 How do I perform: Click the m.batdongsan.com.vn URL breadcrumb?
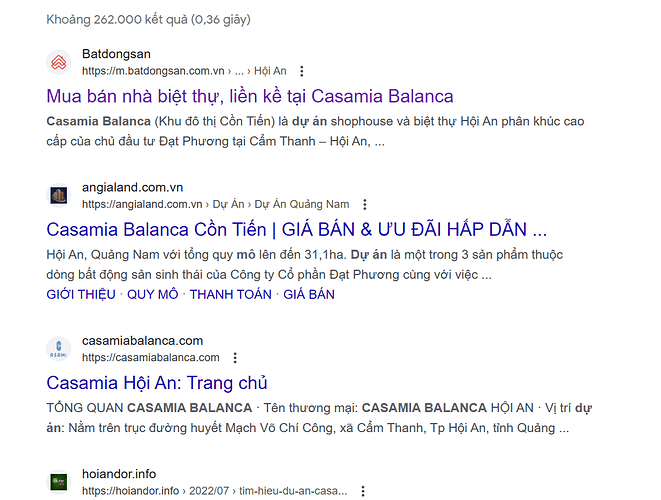[184, 71]
